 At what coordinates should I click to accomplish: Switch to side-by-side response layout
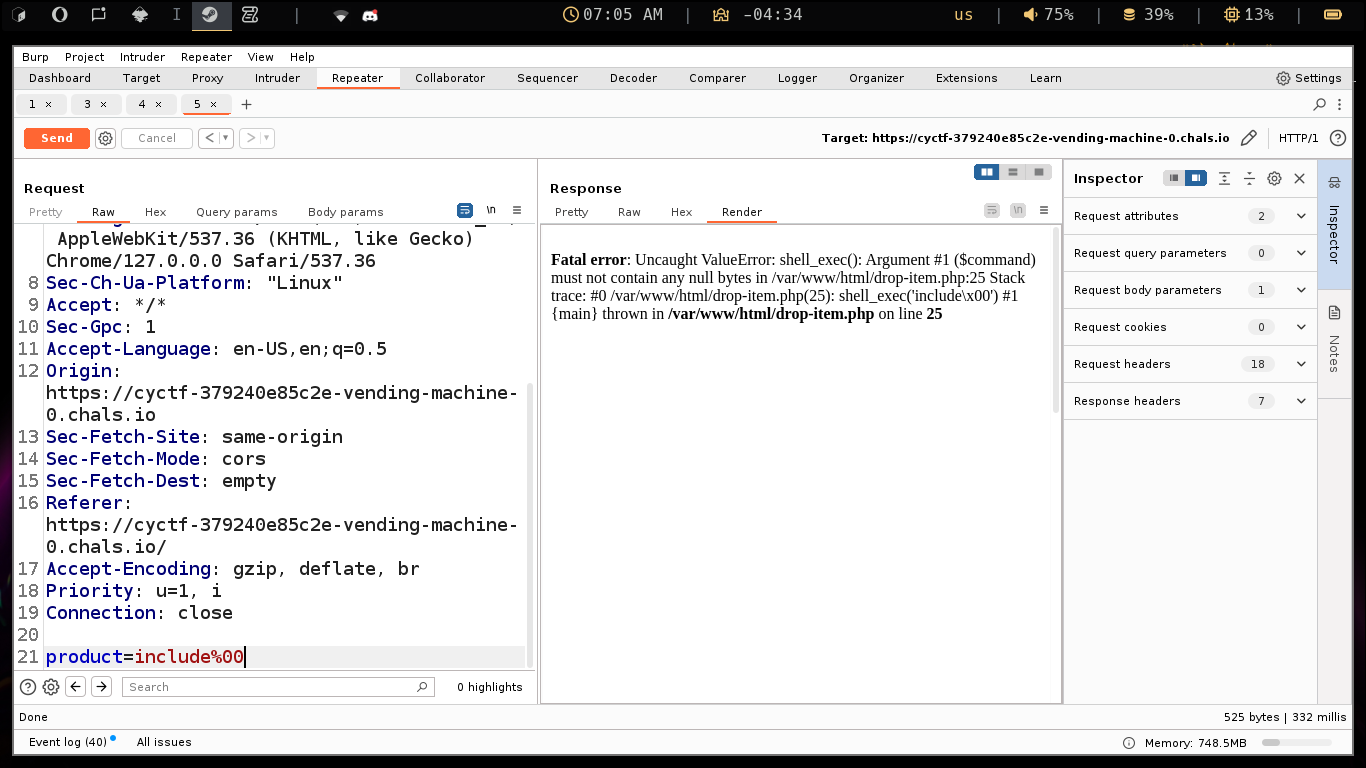coord(987,172)
